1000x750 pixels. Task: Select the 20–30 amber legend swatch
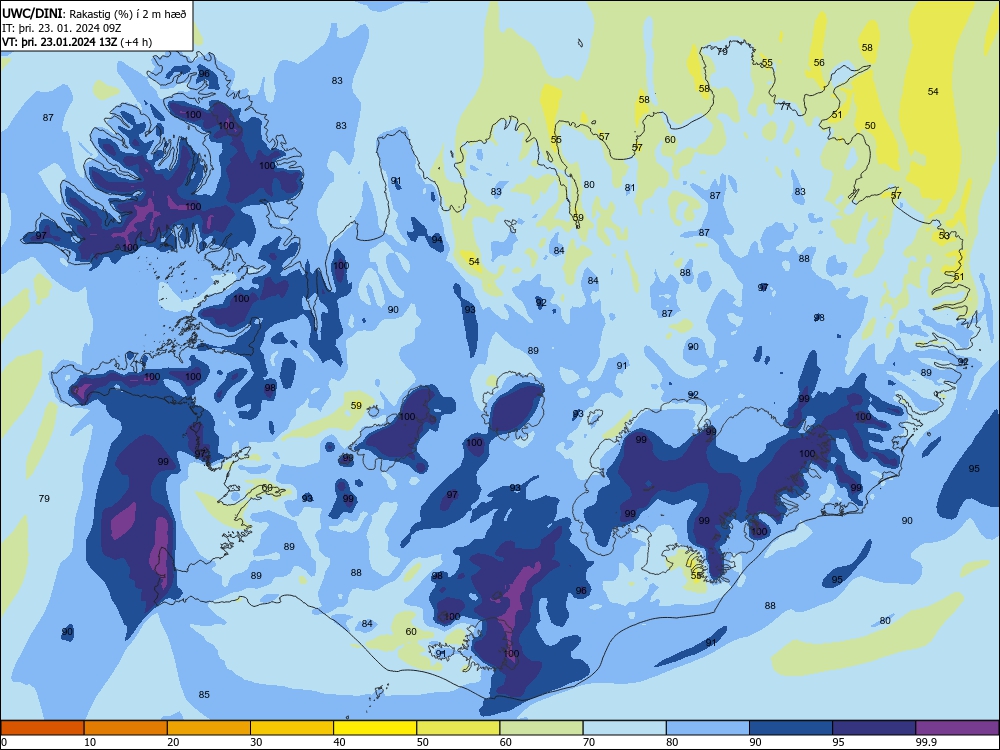tap(209, 728)
